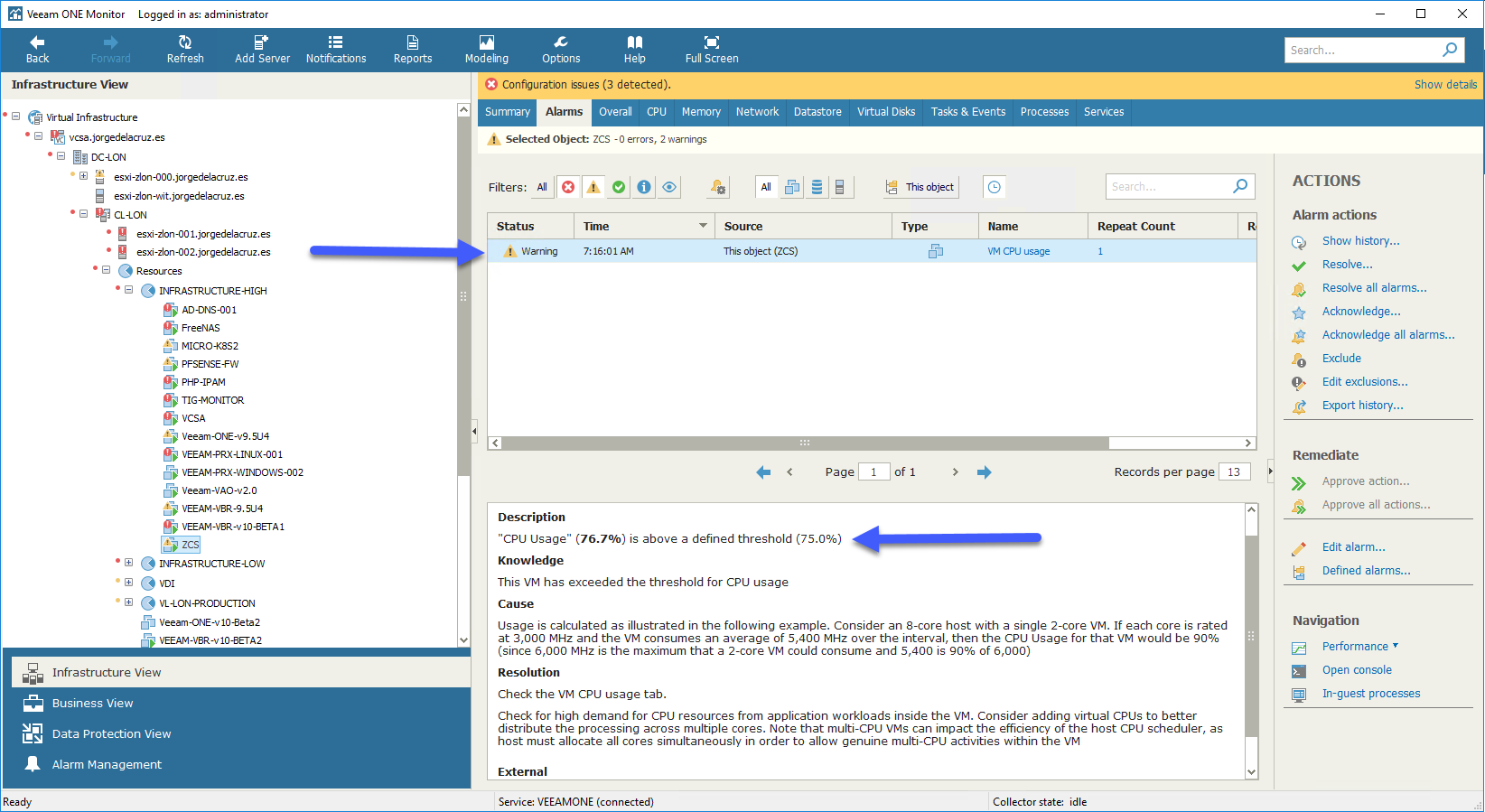Collapse the CL-LON cluster node
Screen dimensions: 1485x812
83,214
